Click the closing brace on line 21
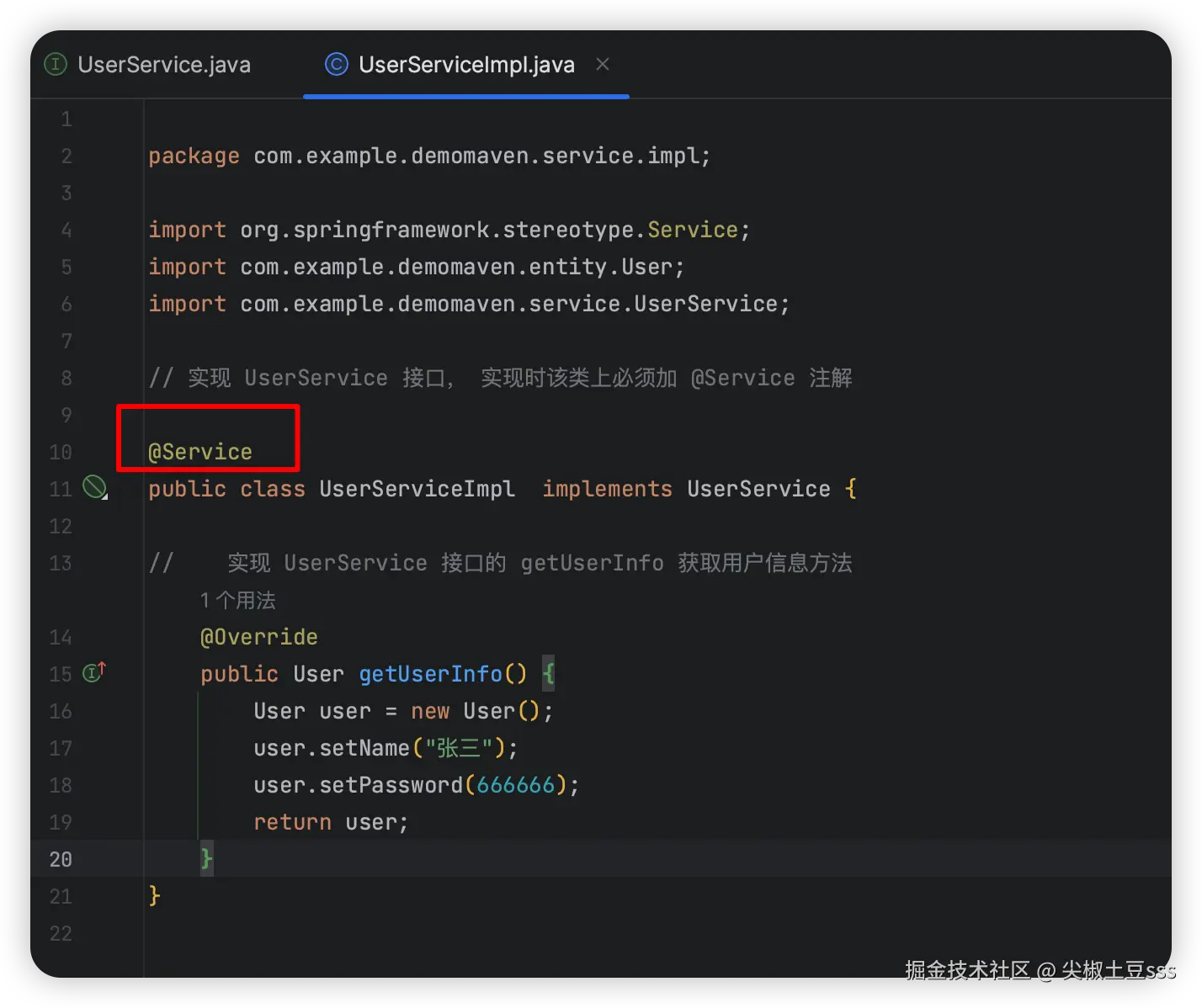The height and width of the screenshot is (1008, 1202). [154, 895]
